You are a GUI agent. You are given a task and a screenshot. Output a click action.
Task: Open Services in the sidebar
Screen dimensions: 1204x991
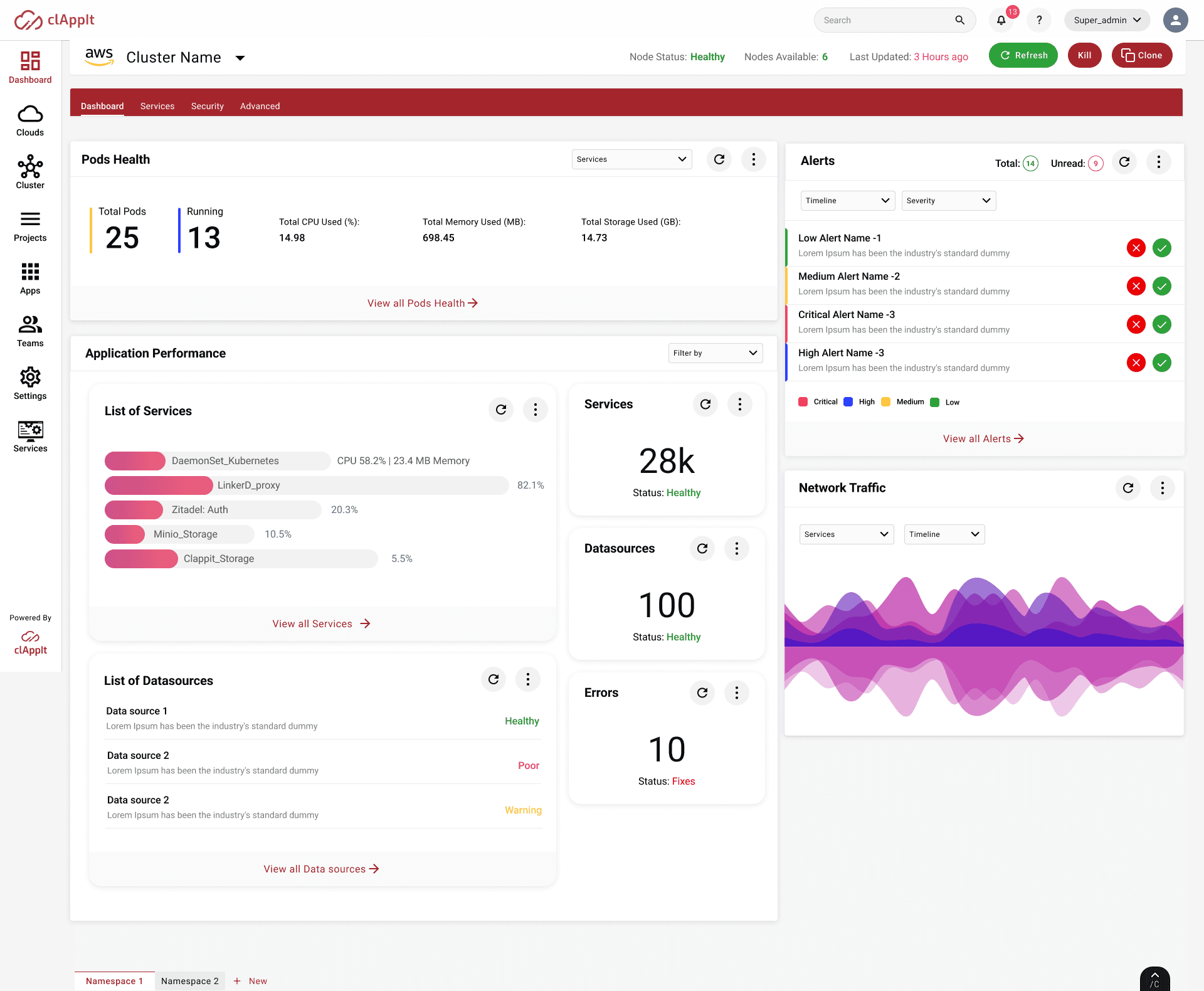pos(30,437)
